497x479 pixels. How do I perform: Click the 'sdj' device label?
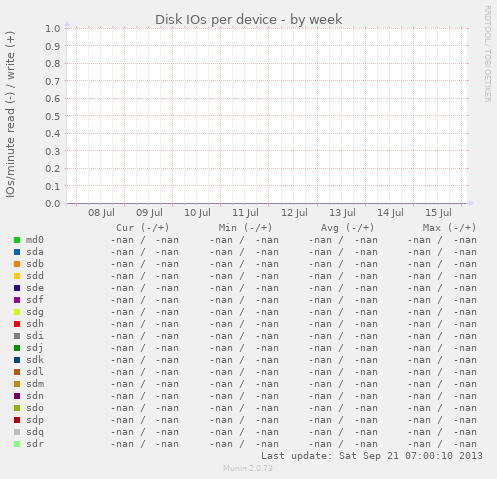[x=35, y=348]
